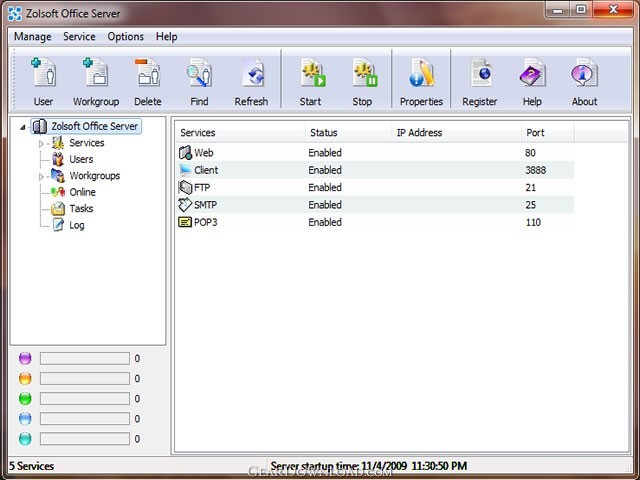This screenshot has width=640, height=480.
Task: Click the teal status indicator light
Action: click(x=25, y=439)
